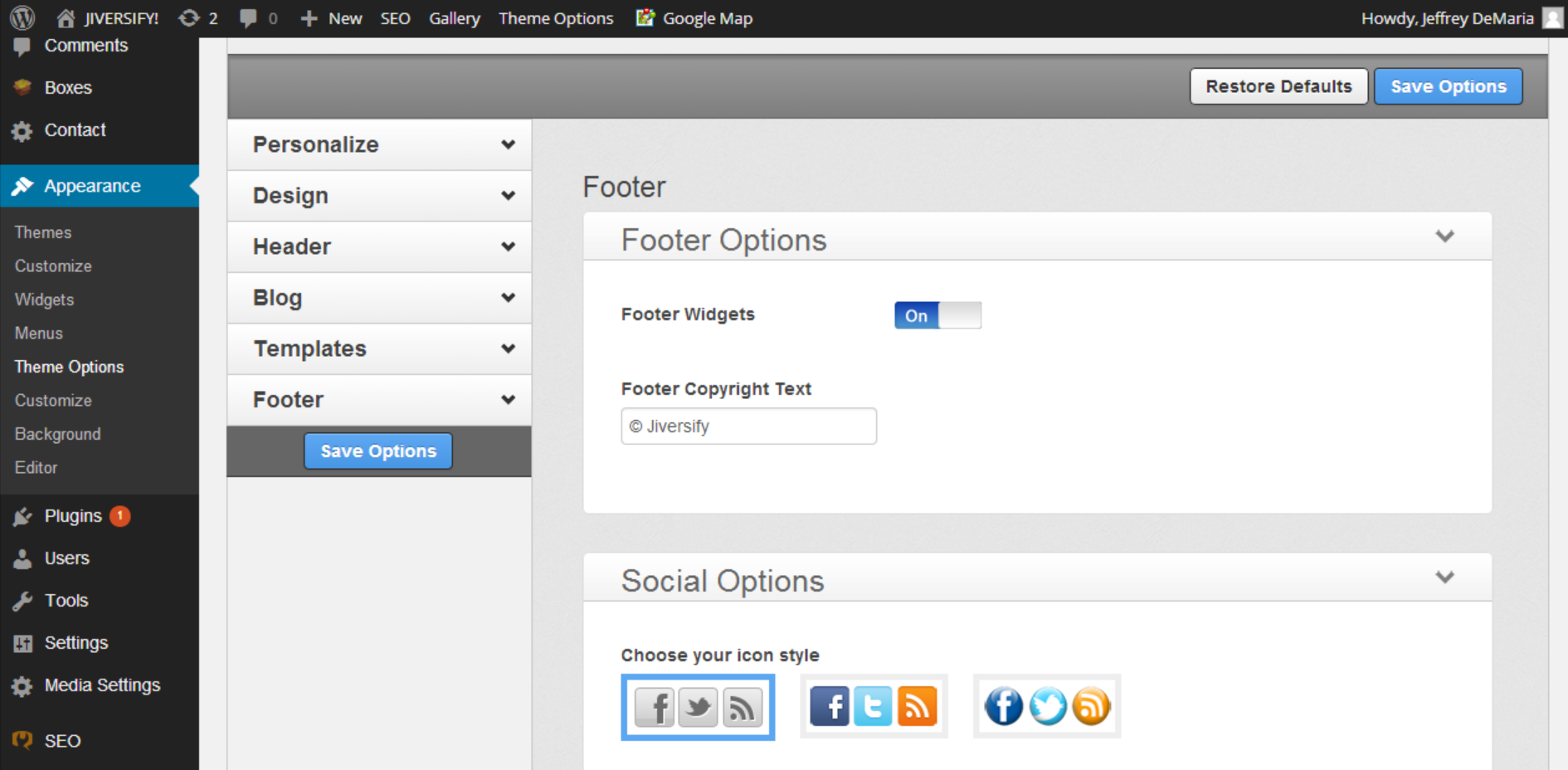
Task: Select the gray square social icon style
Action: point(698,708)
